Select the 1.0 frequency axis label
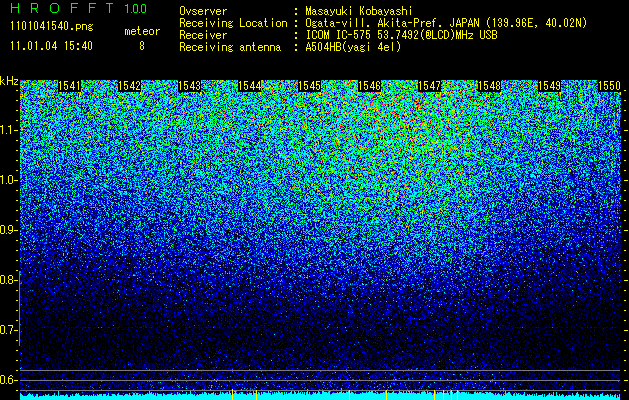Viewport: 629px width, 400px height. (8, 180)
